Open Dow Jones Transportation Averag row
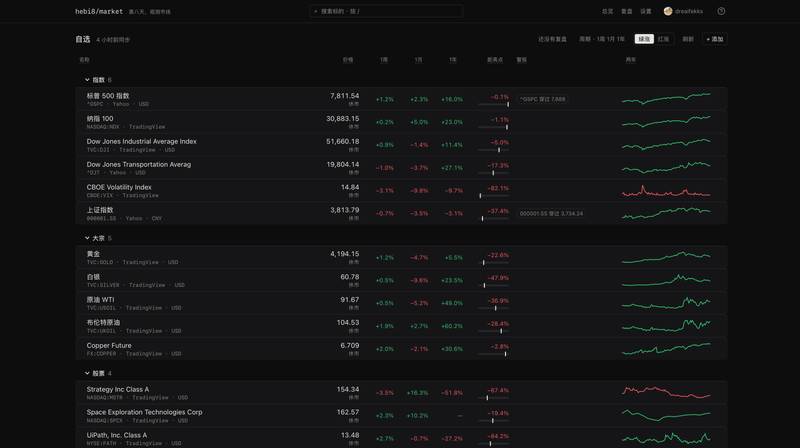Screen dimensions: 800x448 401,168
